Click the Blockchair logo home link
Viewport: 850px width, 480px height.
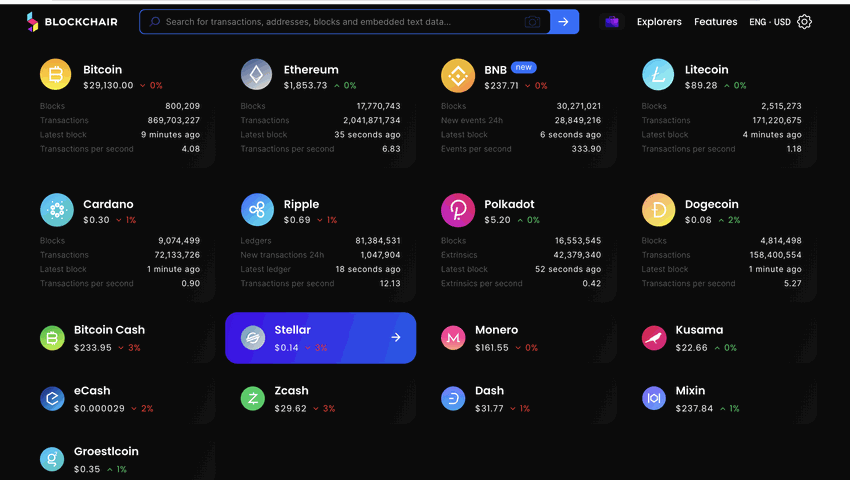pyautogui.click(x=72, y=22)
